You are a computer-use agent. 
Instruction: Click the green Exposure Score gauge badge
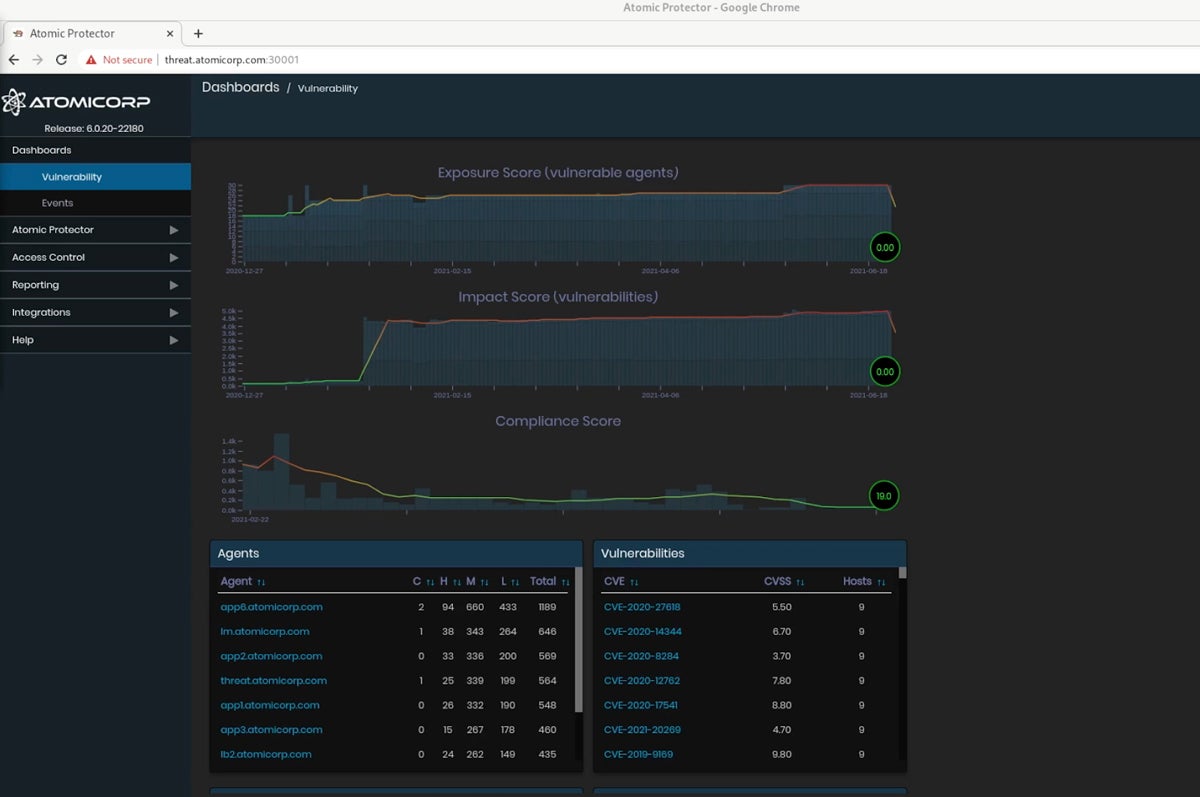(x=884, y=247)
